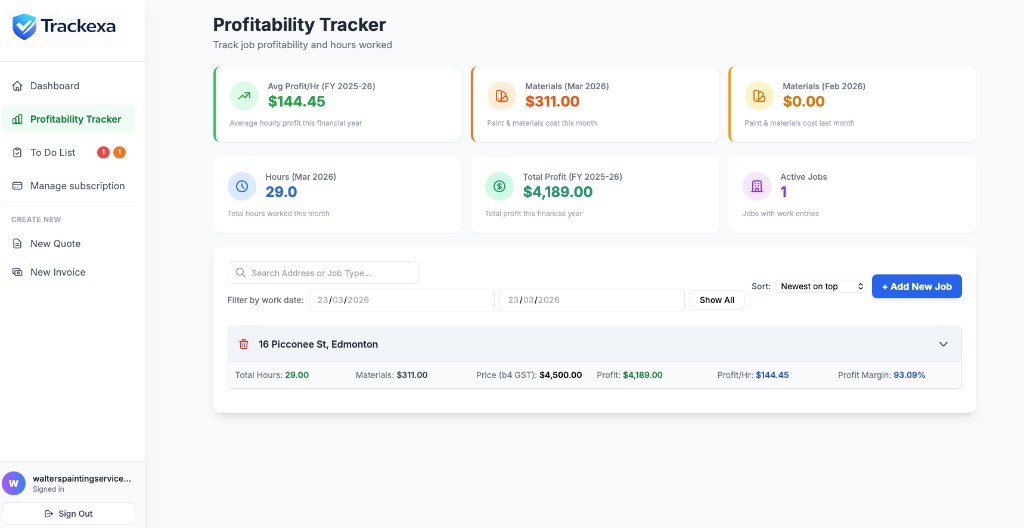This screenshot has height=528, width=1024.
Task: Click the Profitability Tracker page heading
Action: (x=299, y=25)
